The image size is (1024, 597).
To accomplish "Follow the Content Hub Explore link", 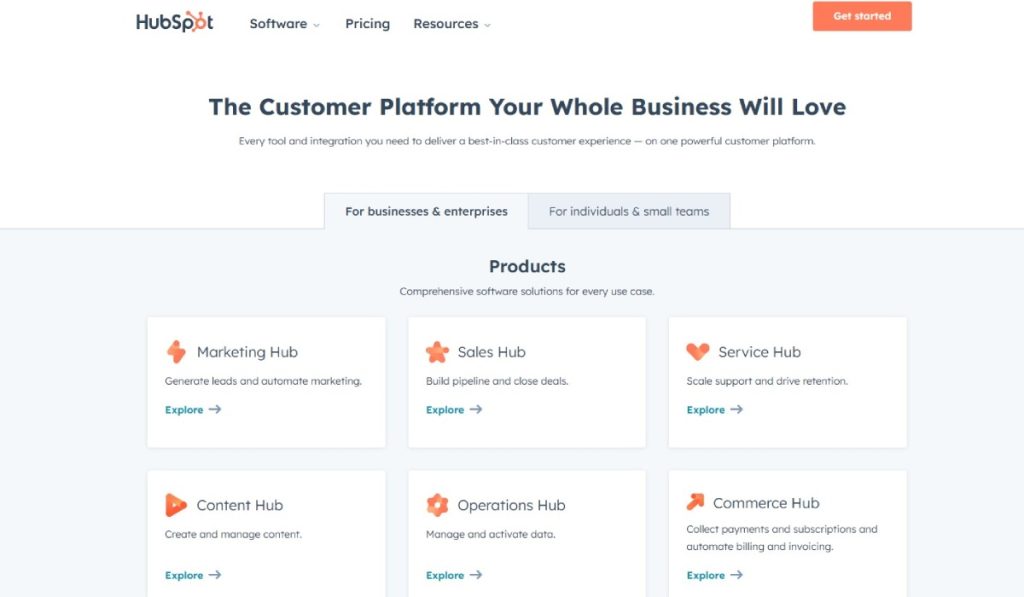I will [184, 576].
